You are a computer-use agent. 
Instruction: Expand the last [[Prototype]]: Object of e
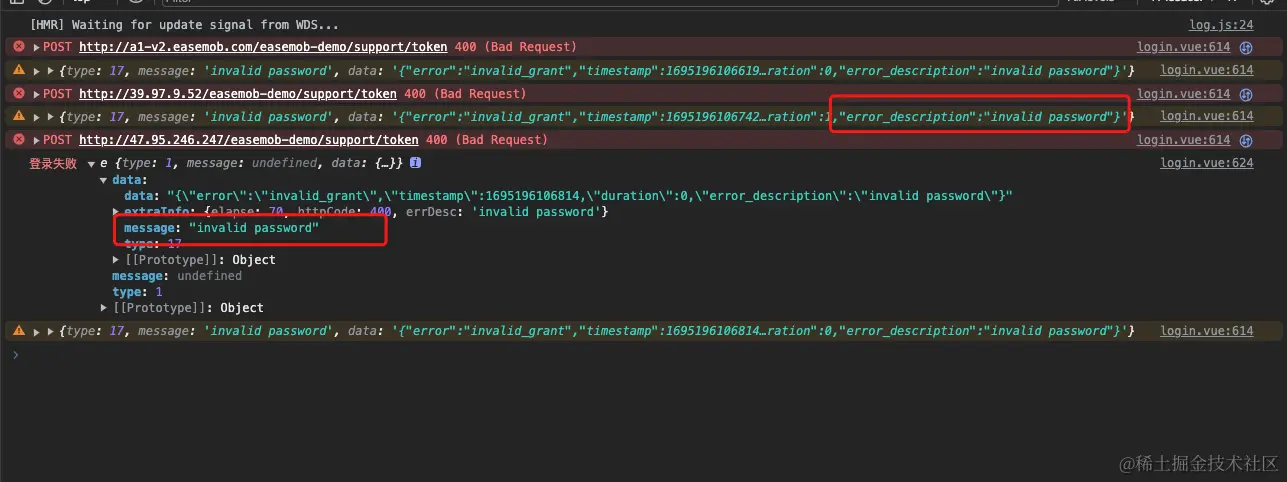coord(104,308)
